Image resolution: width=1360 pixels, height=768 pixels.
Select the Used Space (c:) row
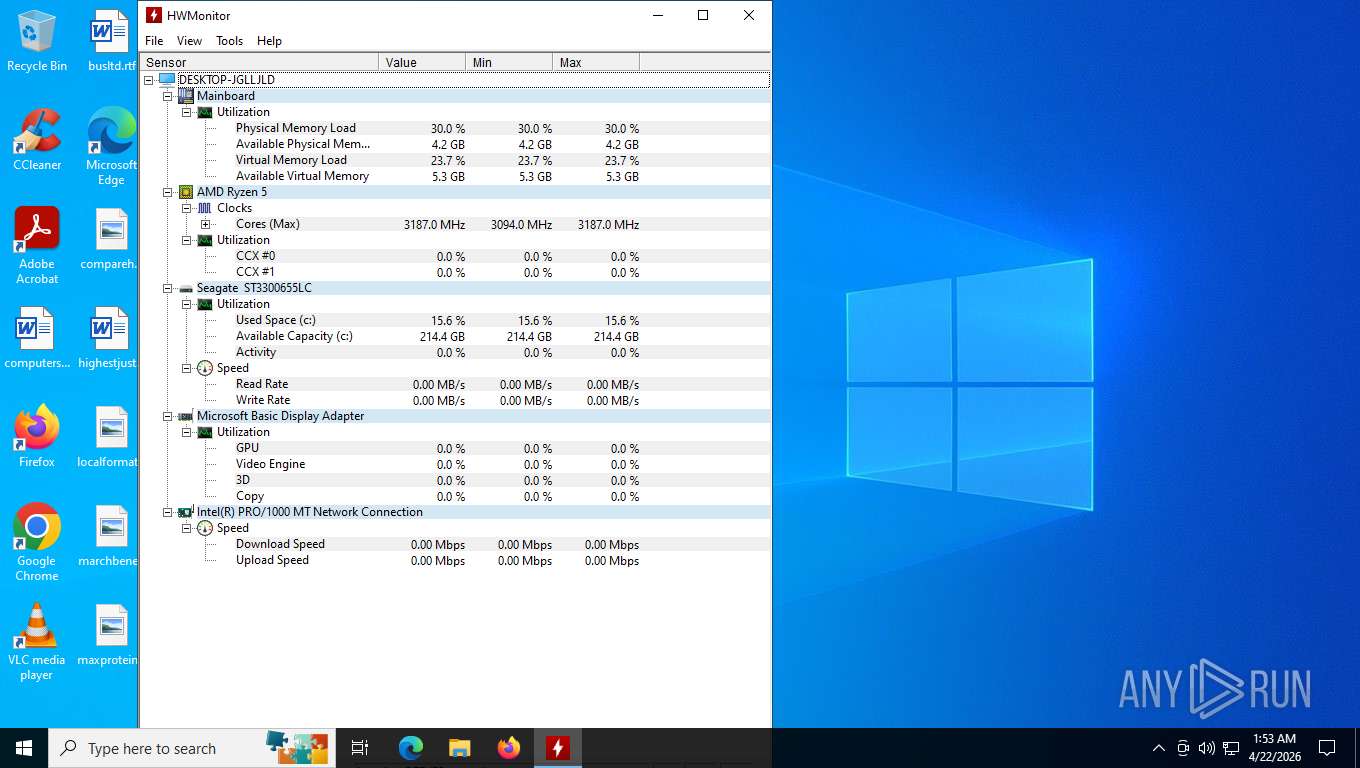456,320
